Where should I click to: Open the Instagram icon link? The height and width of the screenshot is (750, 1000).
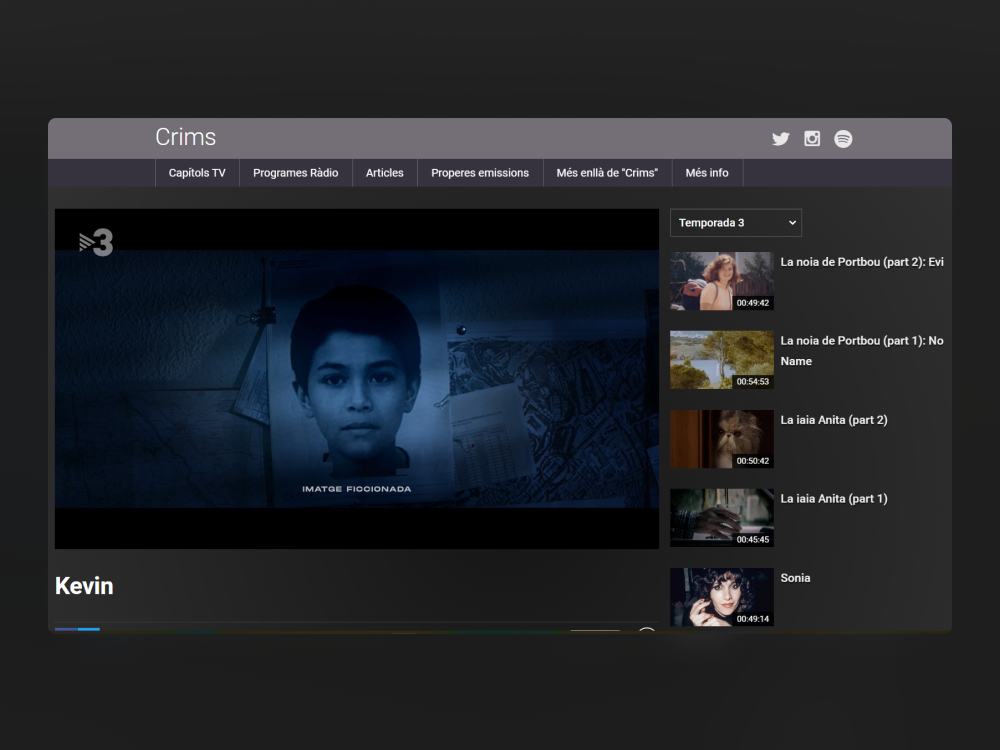click(x=812, y=139)
